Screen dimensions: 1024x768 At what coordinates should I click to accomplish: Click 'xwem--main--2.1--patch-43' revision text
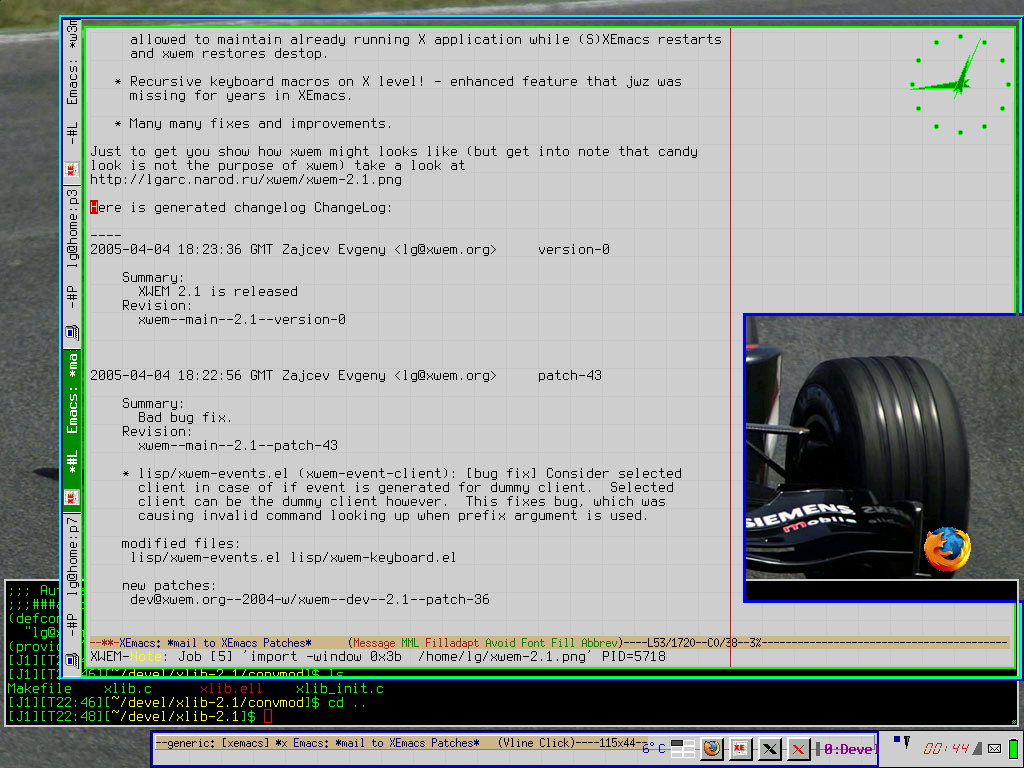coord(238,446)
